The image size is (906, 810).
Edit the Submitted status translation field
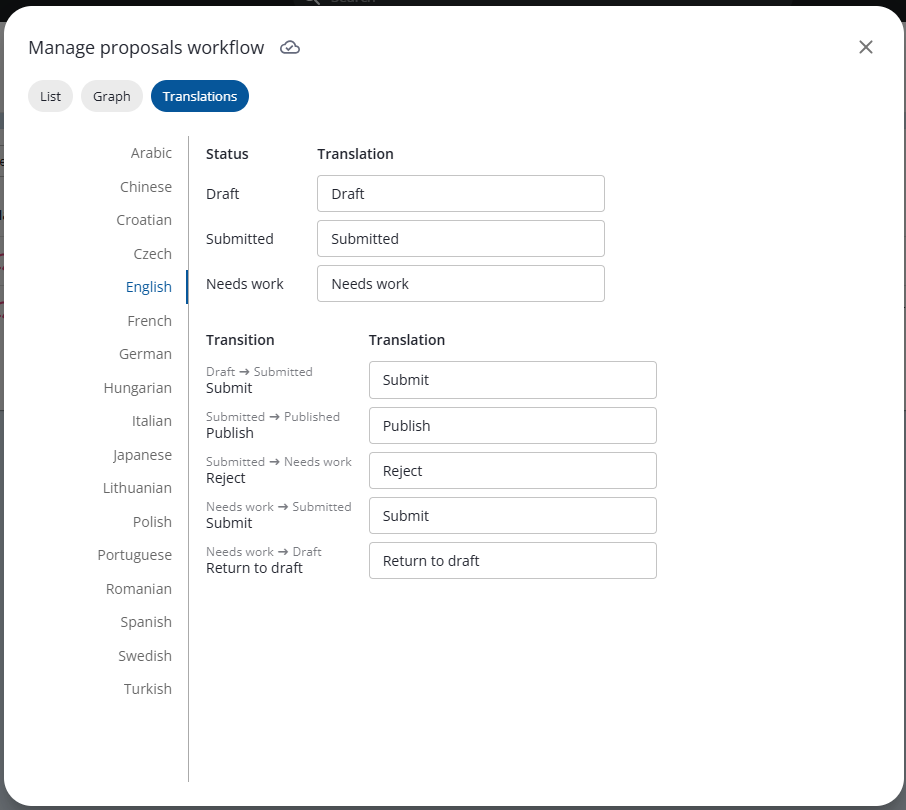(x=460, y=239)
